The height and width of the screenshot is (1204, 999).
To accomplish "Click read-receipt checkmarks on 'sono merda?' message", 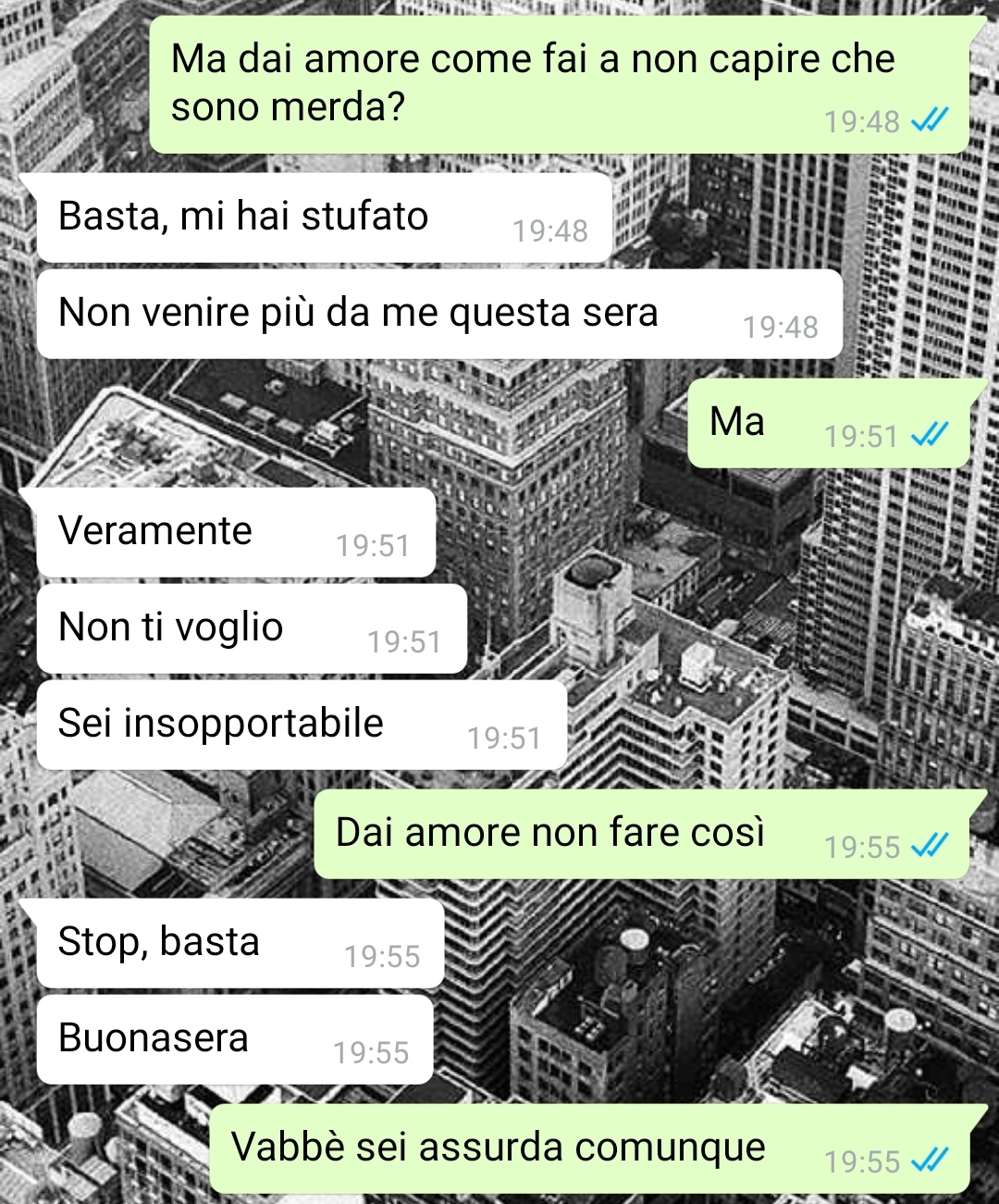I will pos(930,120).
